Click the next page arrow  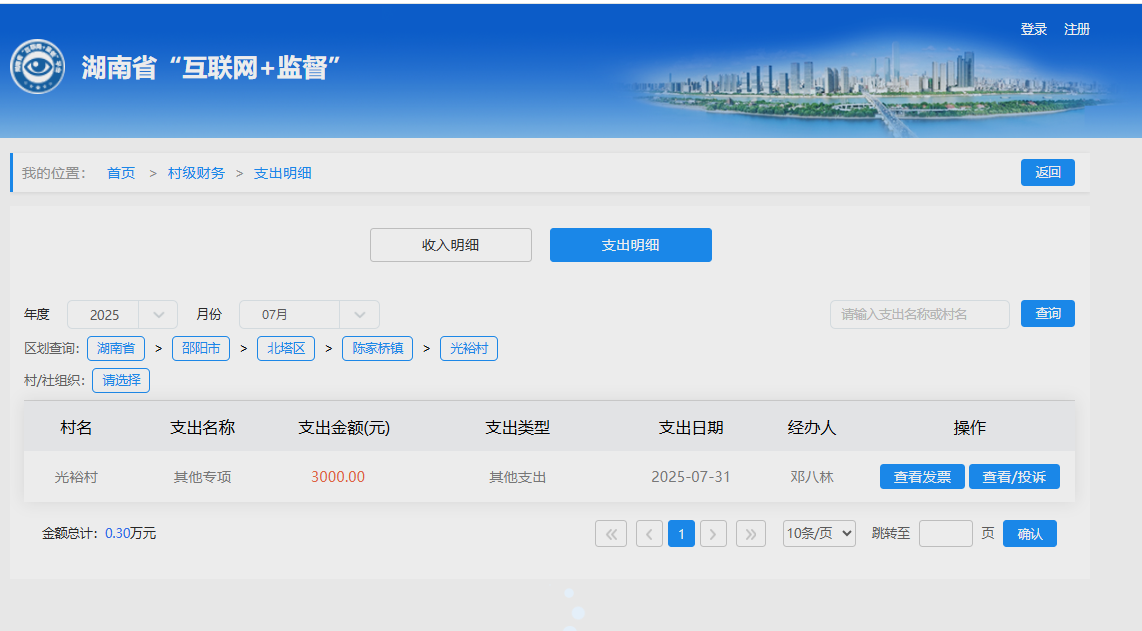713,534
